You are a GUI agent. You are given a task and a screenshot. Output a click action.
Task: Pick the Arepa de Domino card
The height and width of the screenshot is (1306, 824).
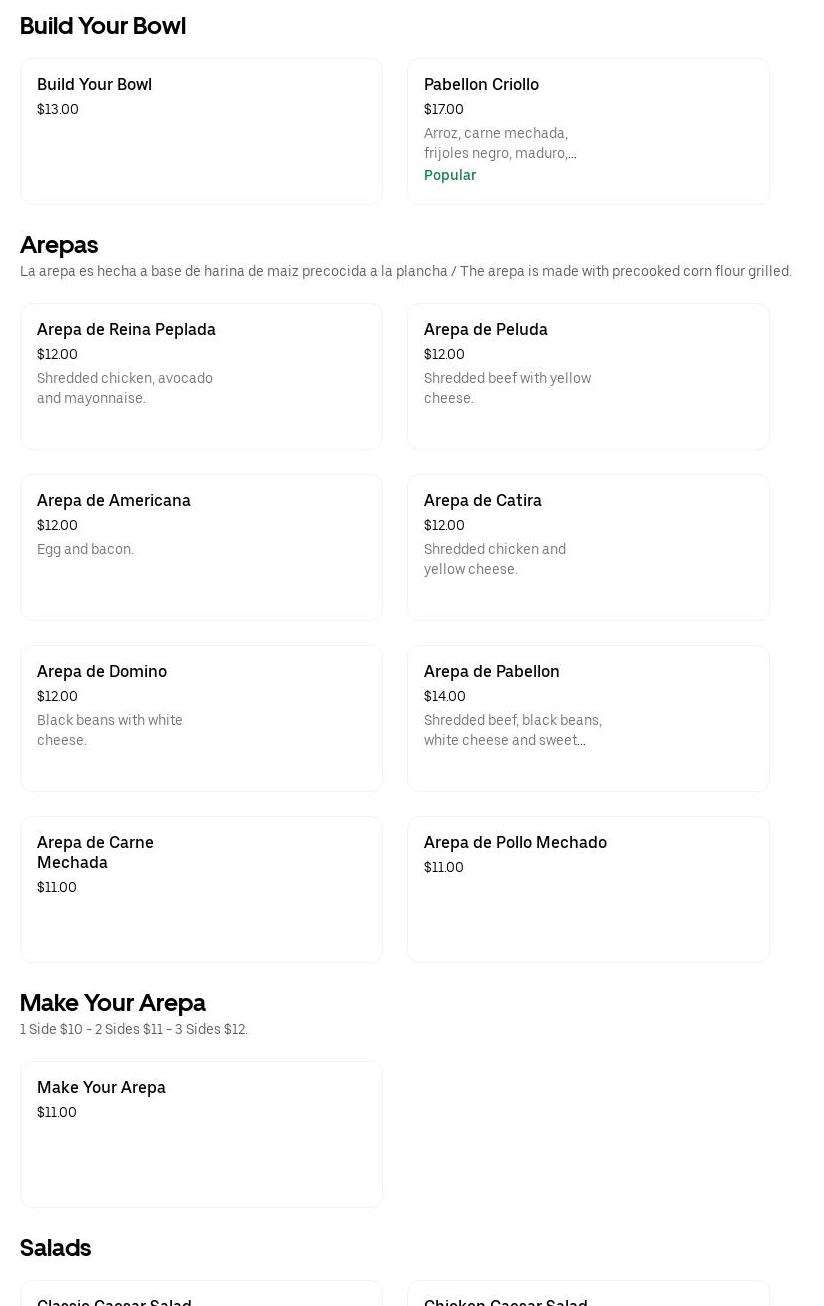coord(201,718)
